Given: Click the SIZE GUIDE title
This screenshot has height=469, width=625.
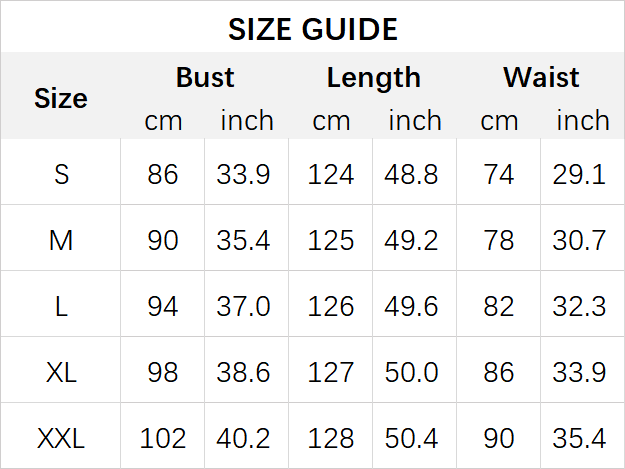Looking at the screenshot, I should coord(312,29).
